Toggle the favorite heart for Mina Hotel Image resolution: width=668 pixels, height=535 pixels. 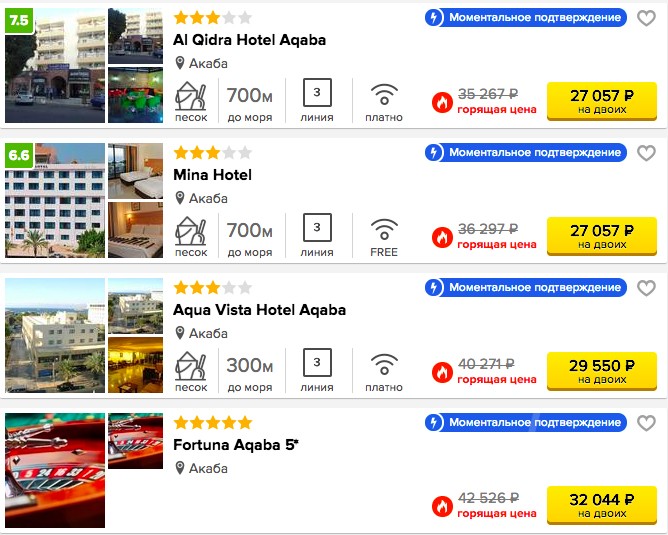tap(646, 153)
